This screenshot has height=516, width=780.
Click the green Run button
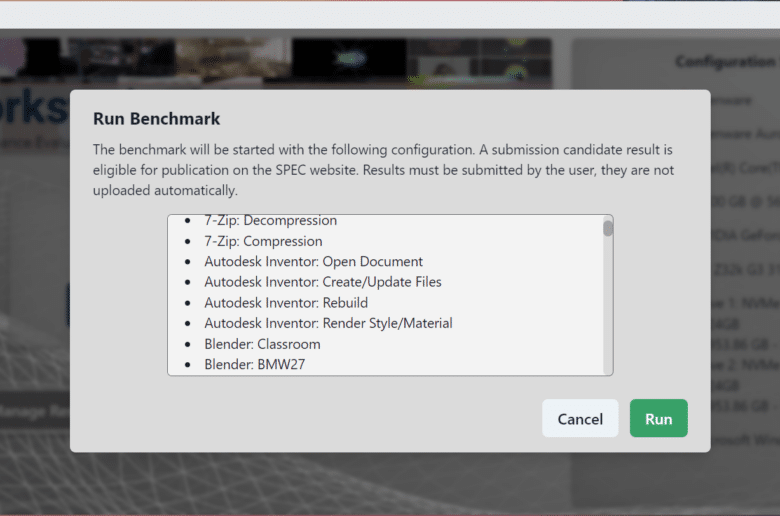658,418
